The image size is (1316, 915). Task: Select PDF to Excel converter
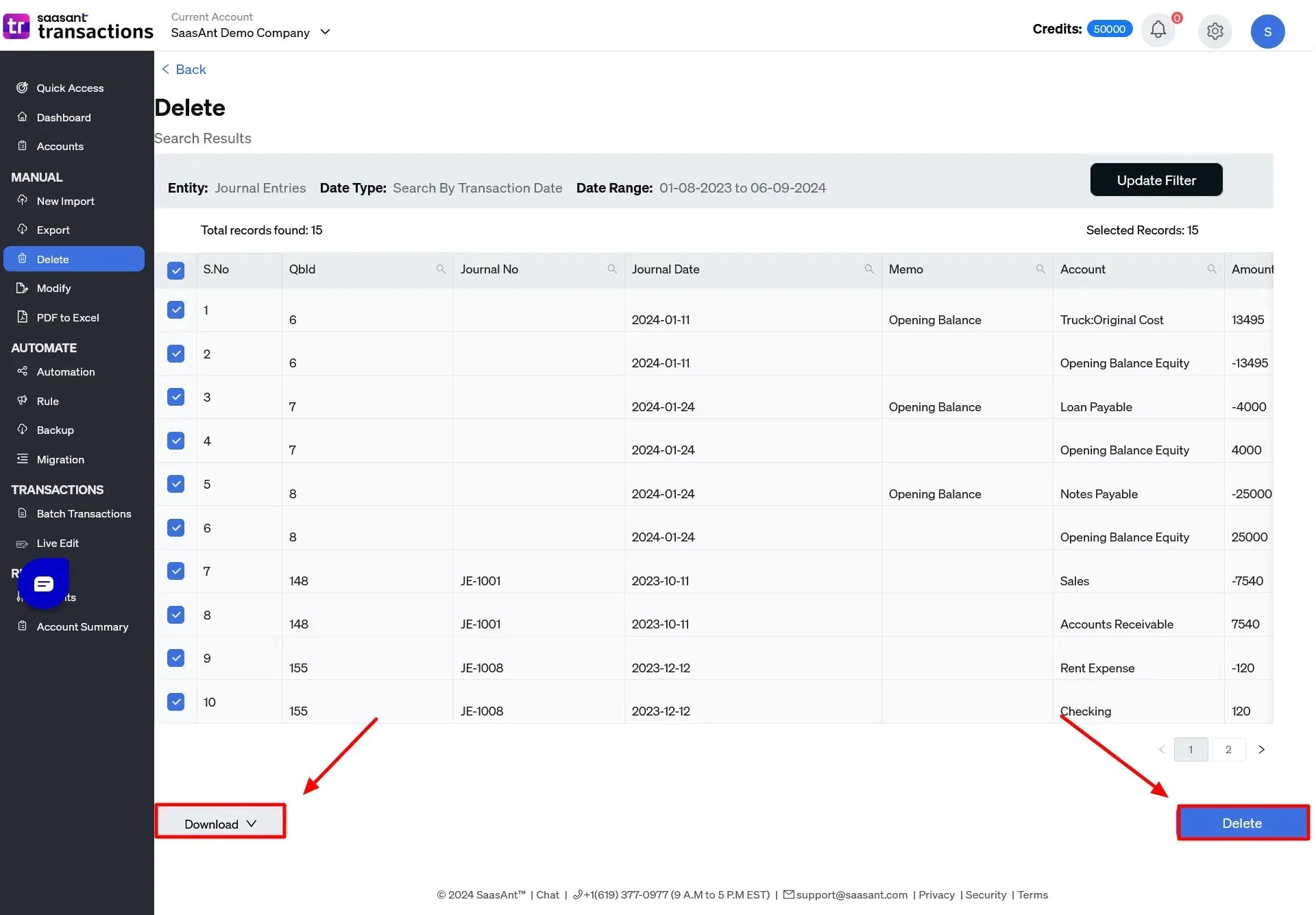(x=68, y=317)
